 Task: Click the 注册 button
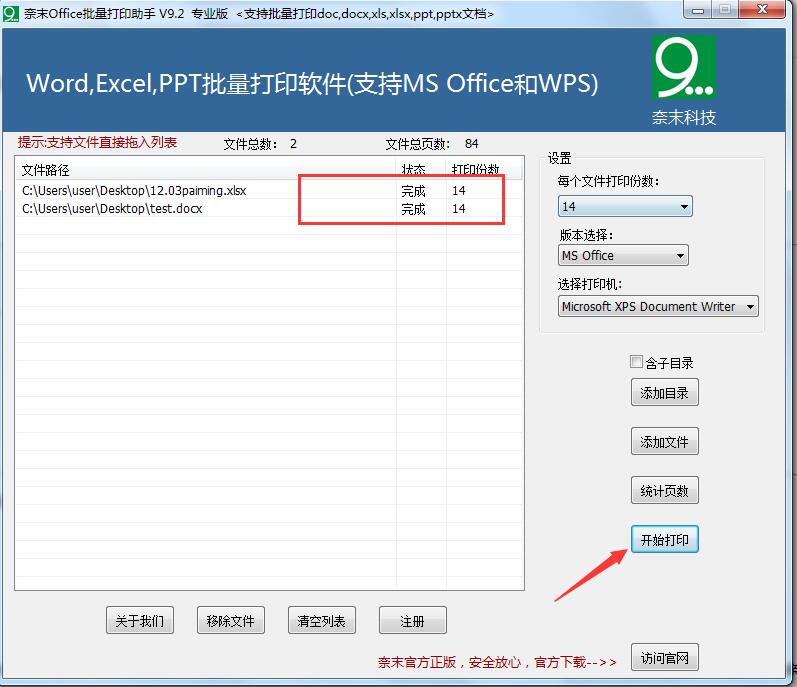(x=413, y=620)
